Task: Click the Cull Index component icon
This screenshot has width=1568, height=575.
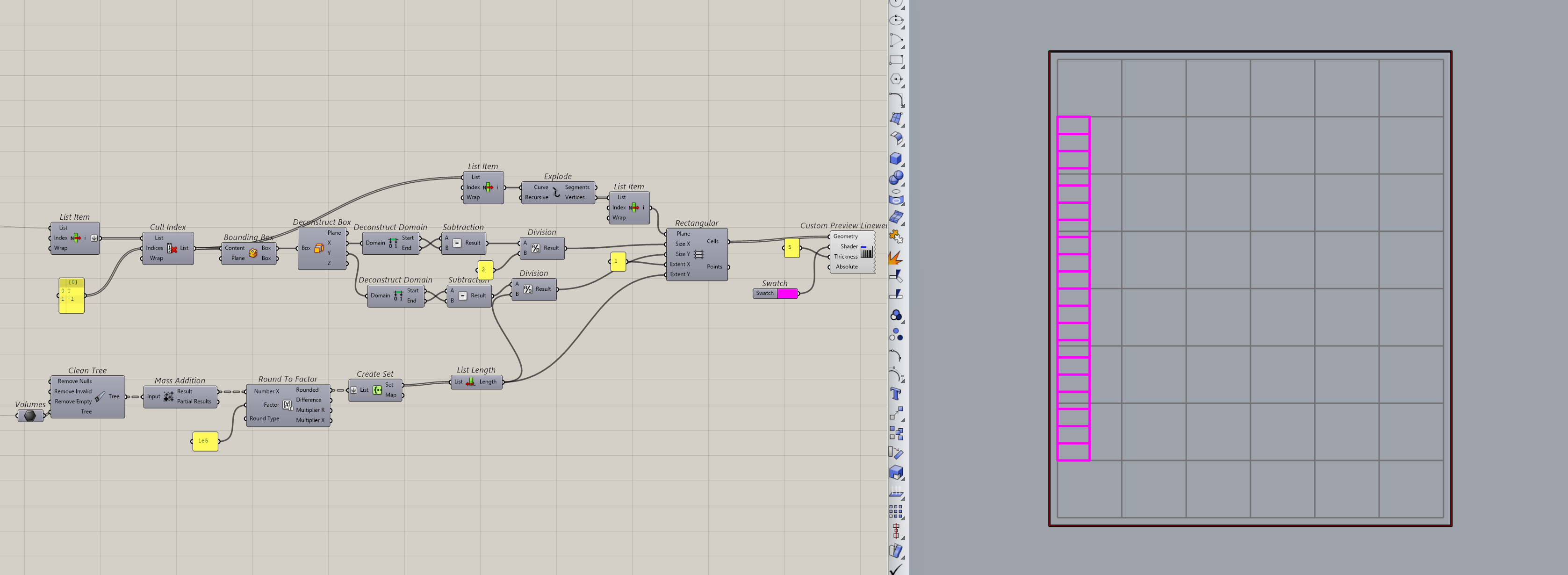Action: coord(172,248)
